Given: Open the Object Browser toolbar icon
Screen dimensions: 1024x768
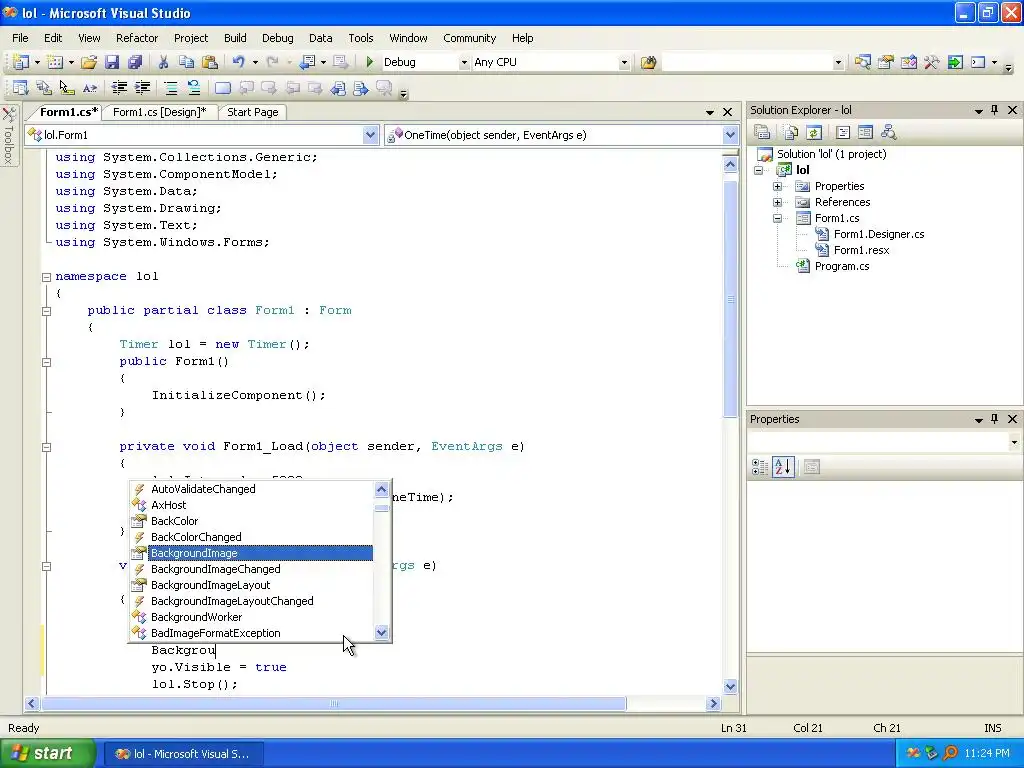Looking at the screenshot, I should coord(908,62).
